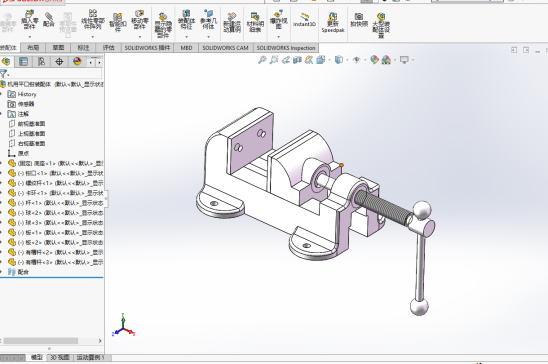Open the 3D 视图 bottom tab
The height and width of the screenshot is (364, 548).
[x=59, y=357]
